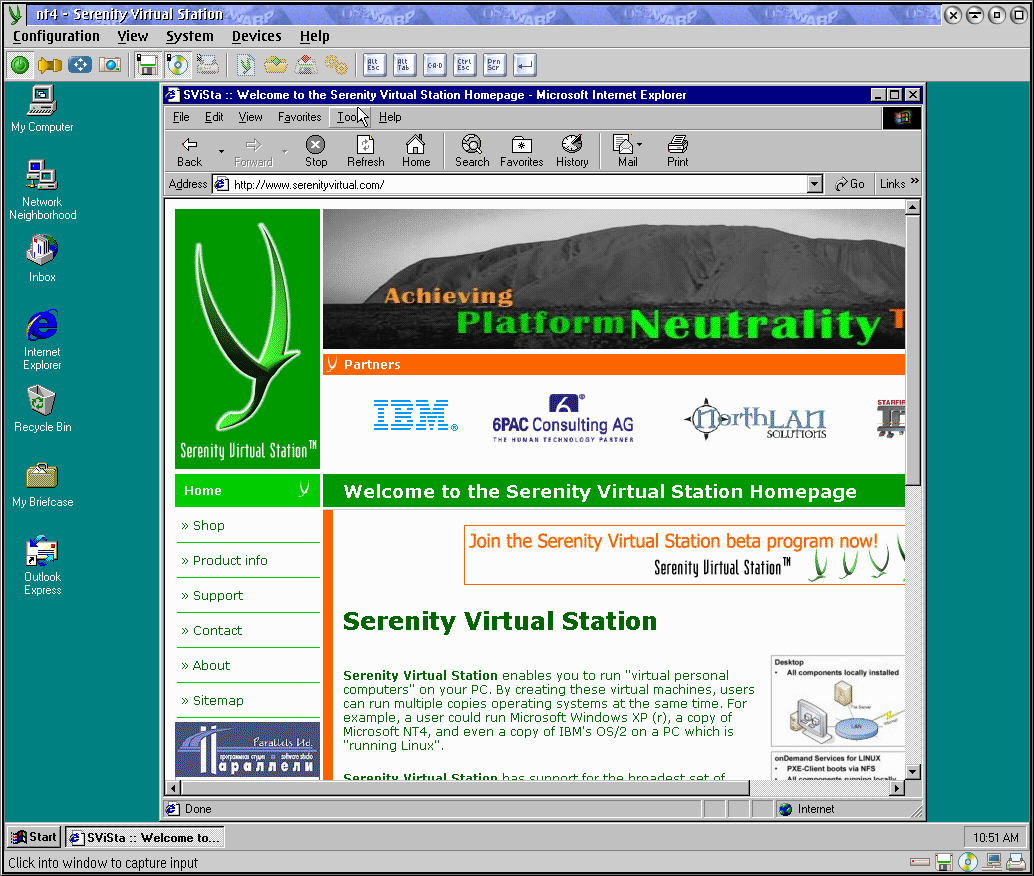Expand the Links toolbar chevron
This screenshot has height=876, width=1034.
tap(915, 181)
